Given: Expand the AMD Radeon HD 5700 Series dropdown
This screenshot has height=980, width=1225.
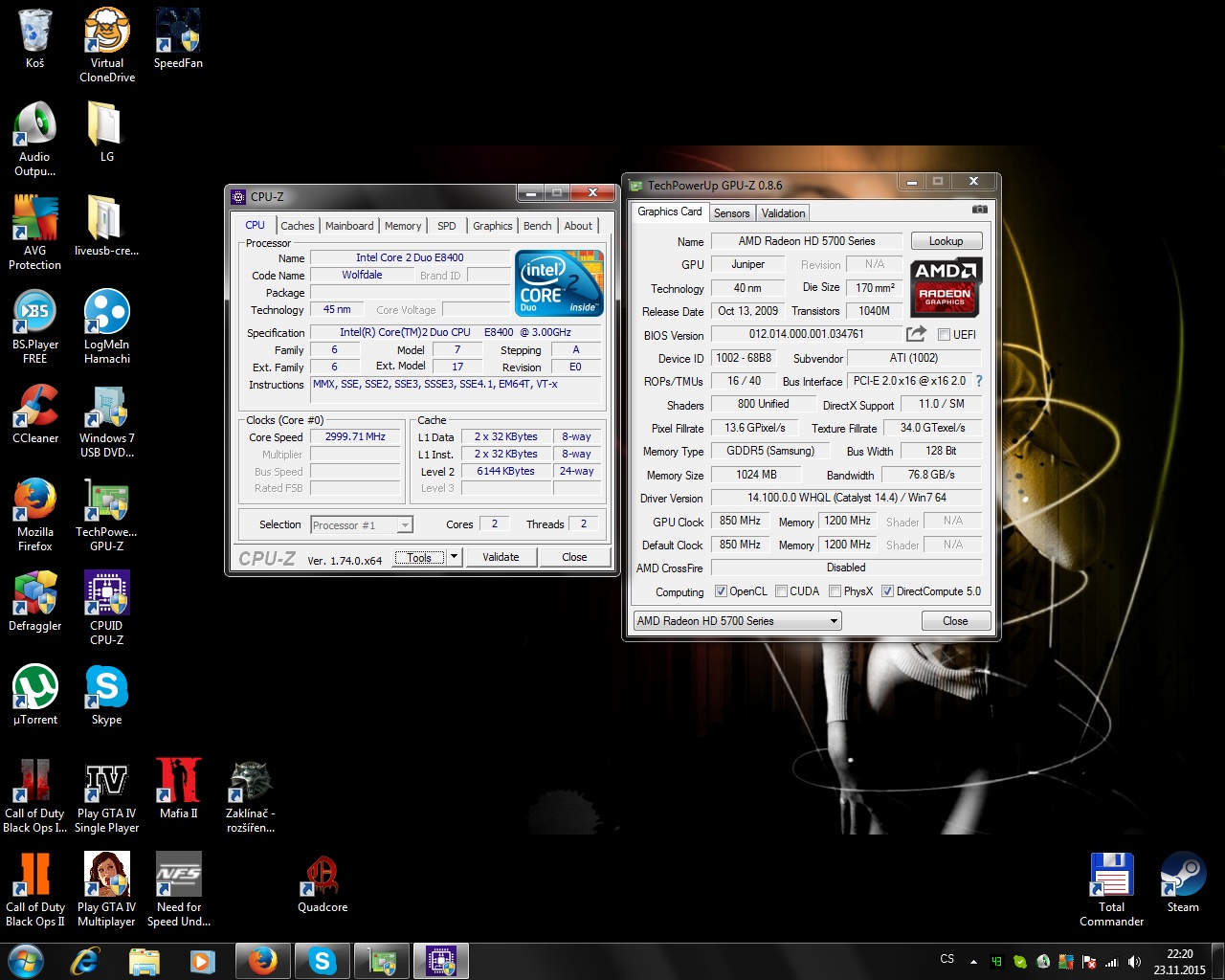Looking at the screenshot, I should [x=834, y=621].
